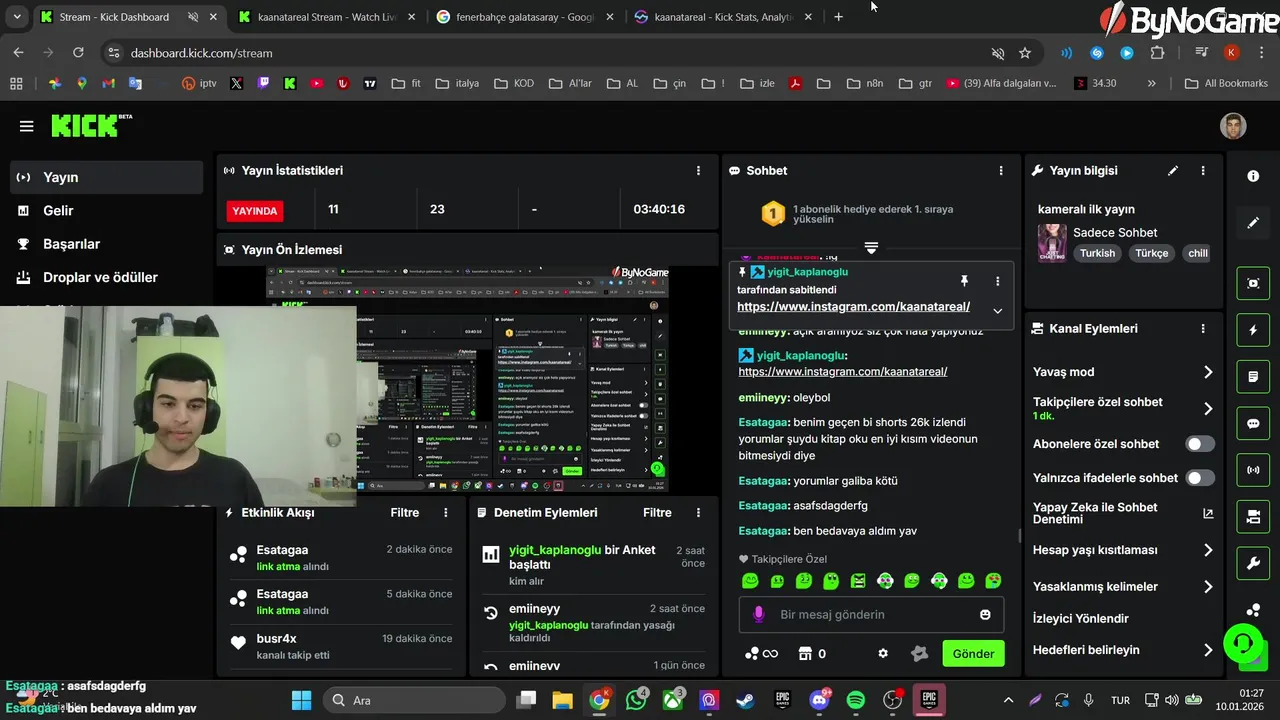Open Spotify from the taskbar
1280x720 pixels.
(x=856, y=700)
